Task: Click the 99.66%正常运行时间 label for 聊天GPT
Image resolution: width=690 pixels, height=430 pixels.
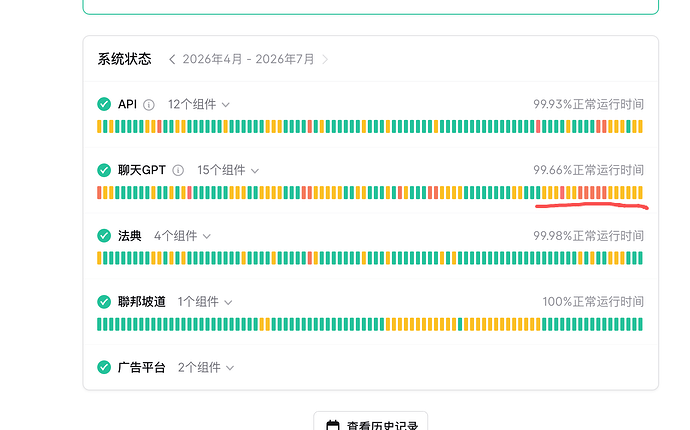Action: click(588, 170)
